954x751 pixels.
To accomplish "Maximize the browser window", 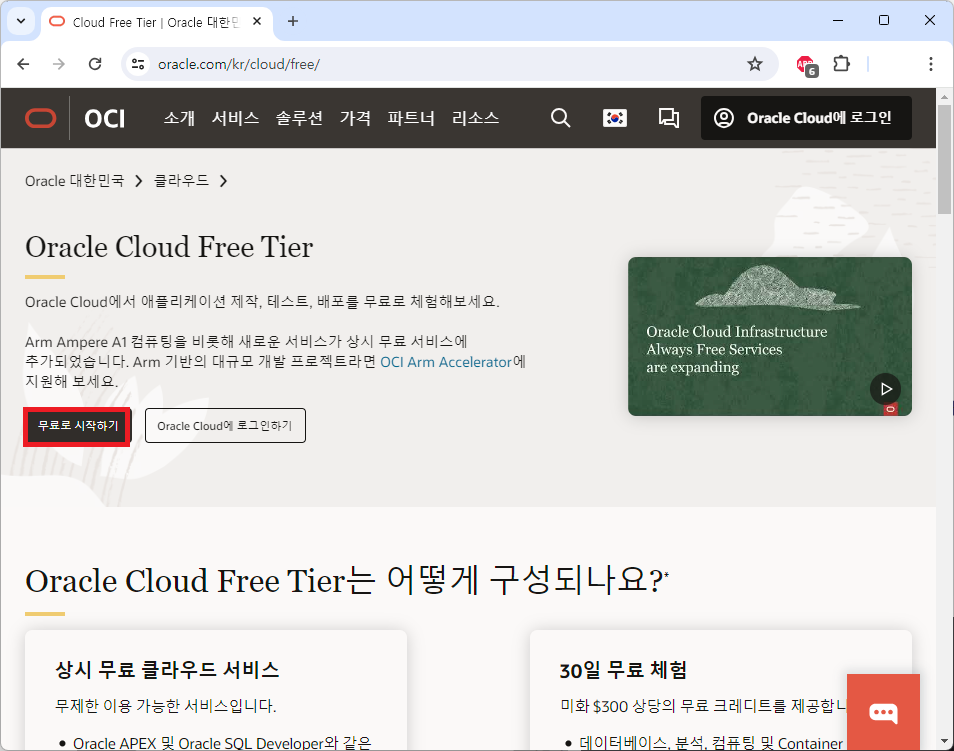I will coord(884,21).
